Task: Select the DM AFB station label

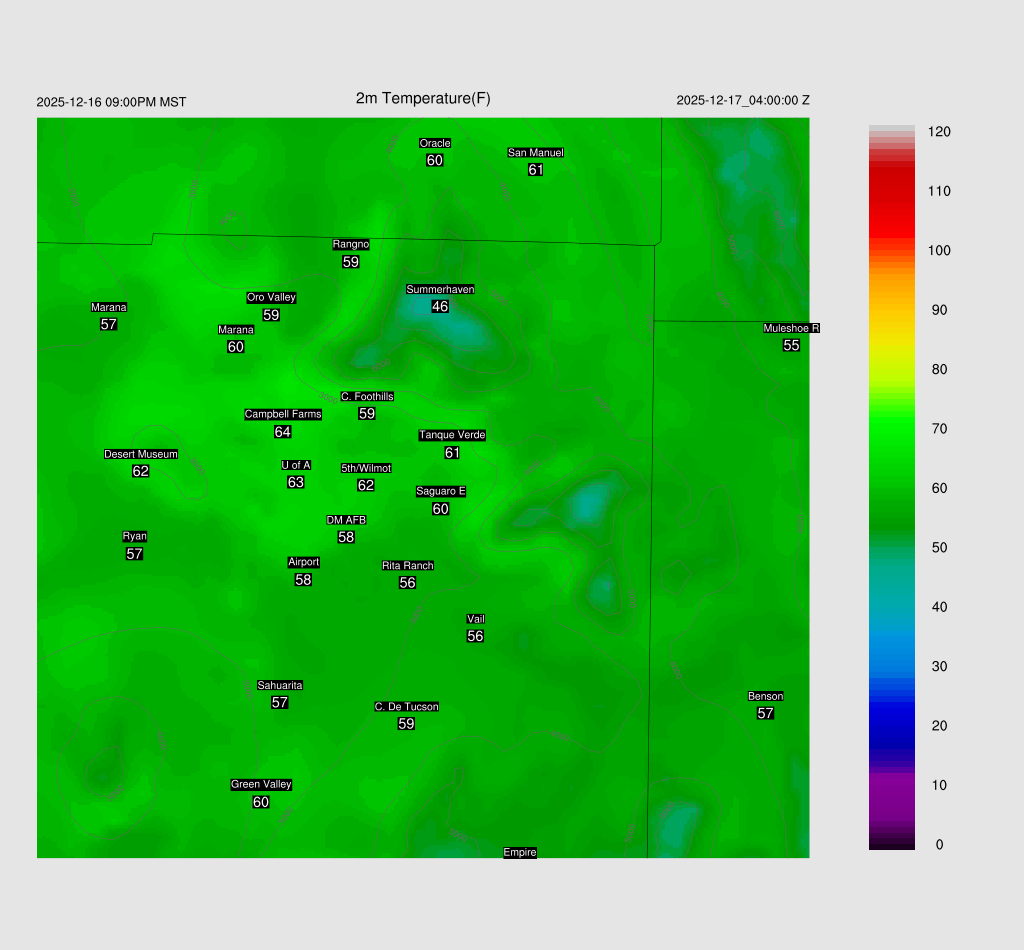Action: 346,520
